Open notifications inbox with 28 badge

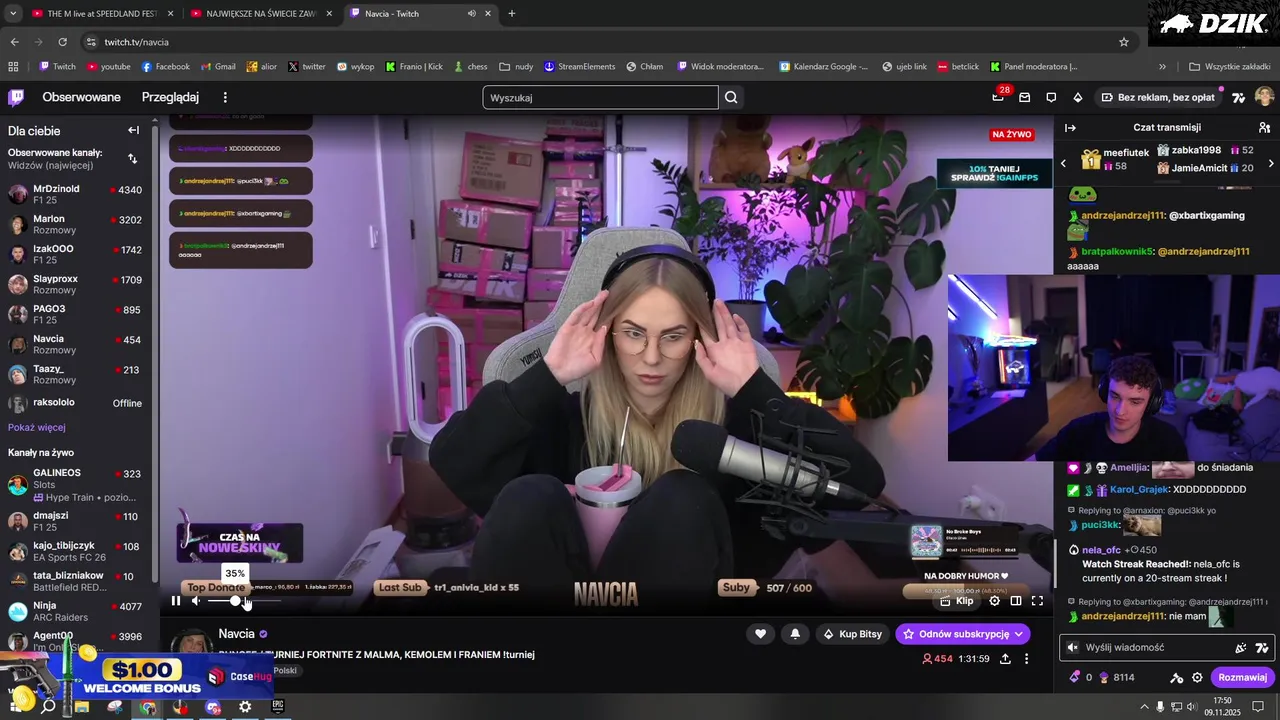998,97
